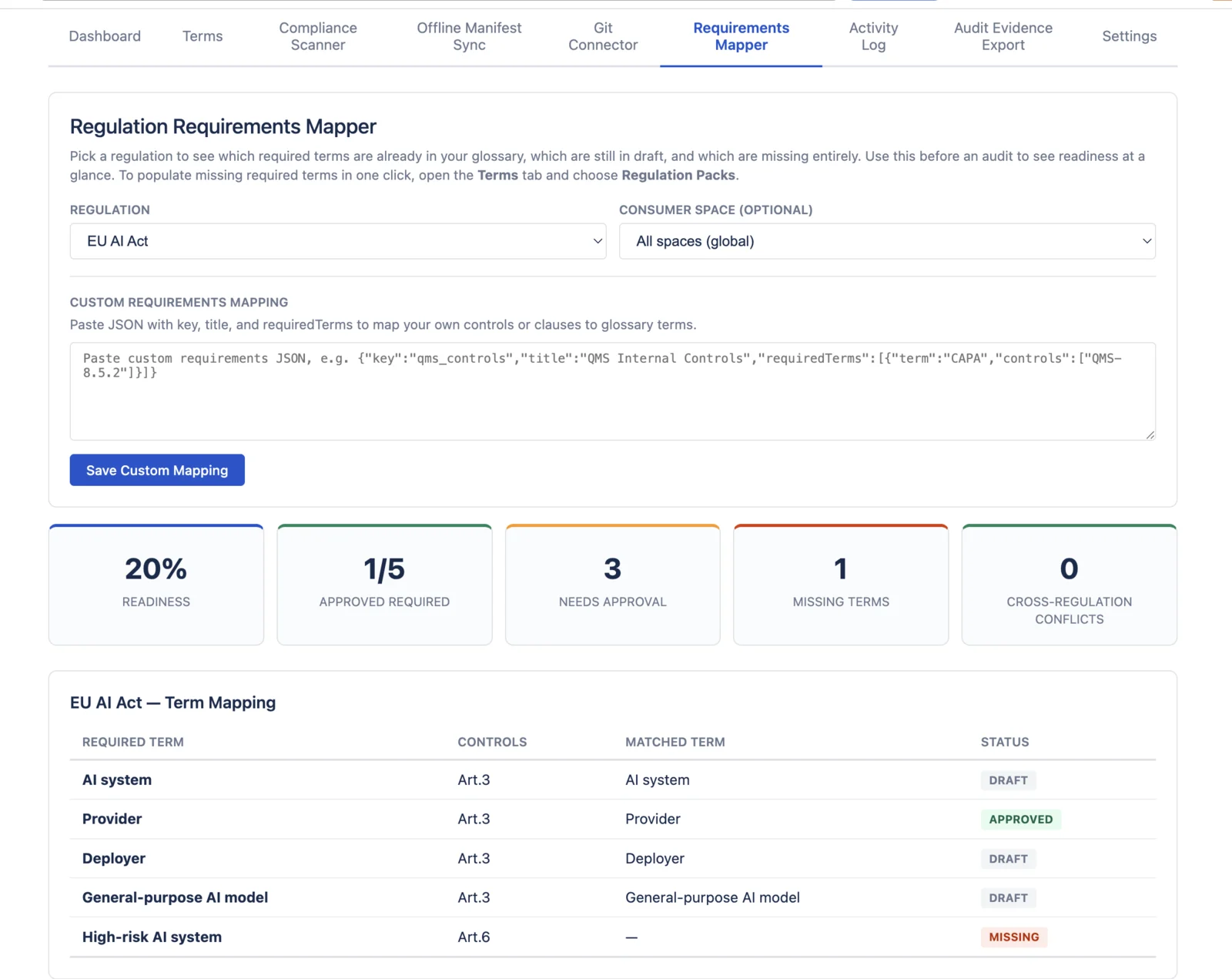The width and height of the screenshot is (1232, 979).
Task: Open the Compliance Scanner tab
Action: (x=318, y=36)
